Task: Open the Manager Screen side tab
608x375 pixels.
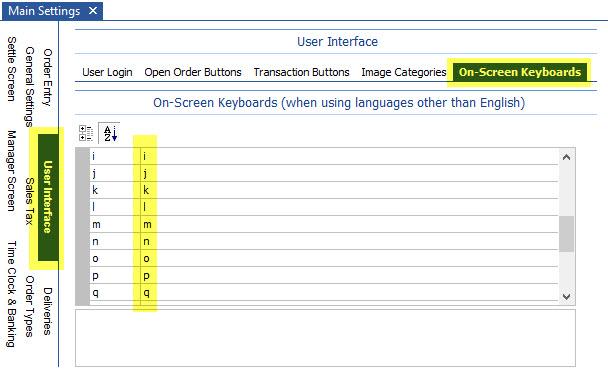Action: pyautogui.click(x=12, y=171)
